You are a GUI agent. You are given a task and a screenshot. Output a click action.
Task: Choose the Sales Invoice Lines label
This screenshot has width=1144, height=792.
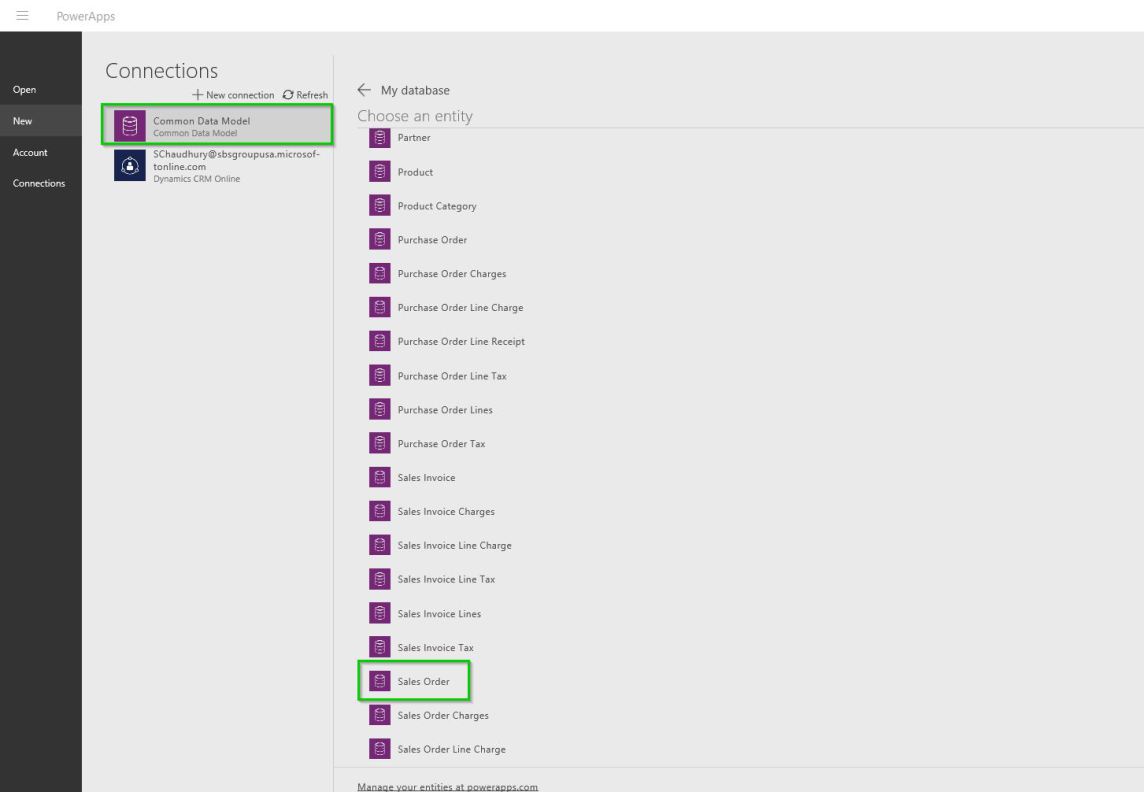[439, 613]
